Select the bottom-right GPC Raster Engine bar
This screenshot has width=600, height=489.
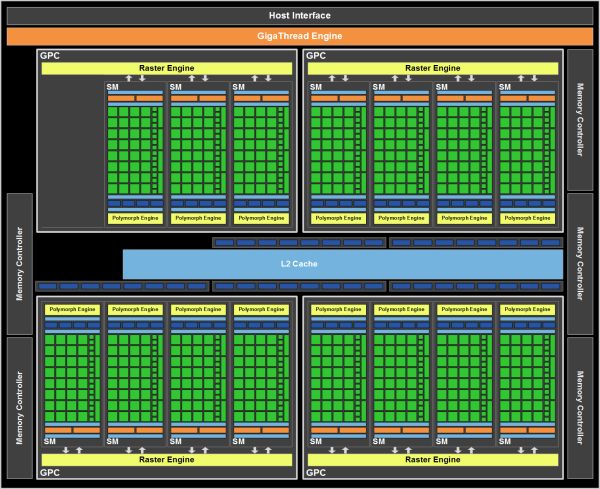433,460
